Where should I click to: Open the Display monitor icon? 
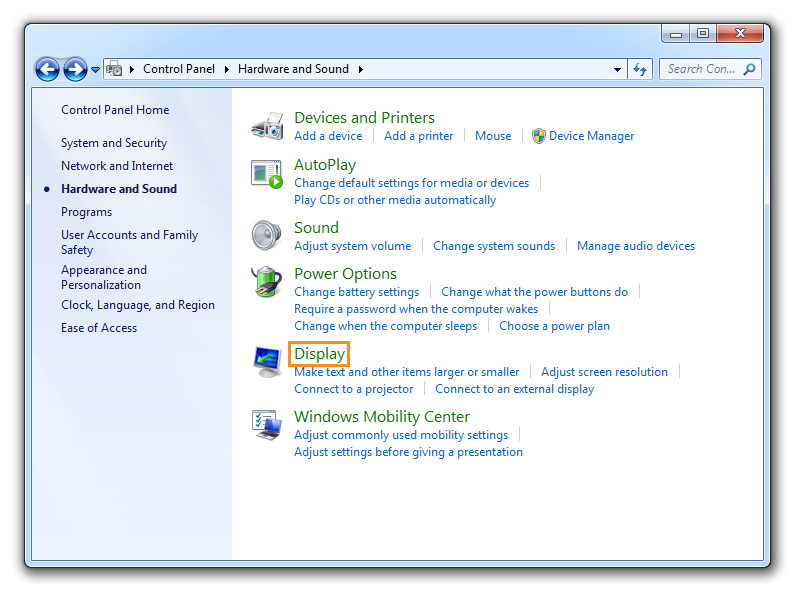pos(267,361)
